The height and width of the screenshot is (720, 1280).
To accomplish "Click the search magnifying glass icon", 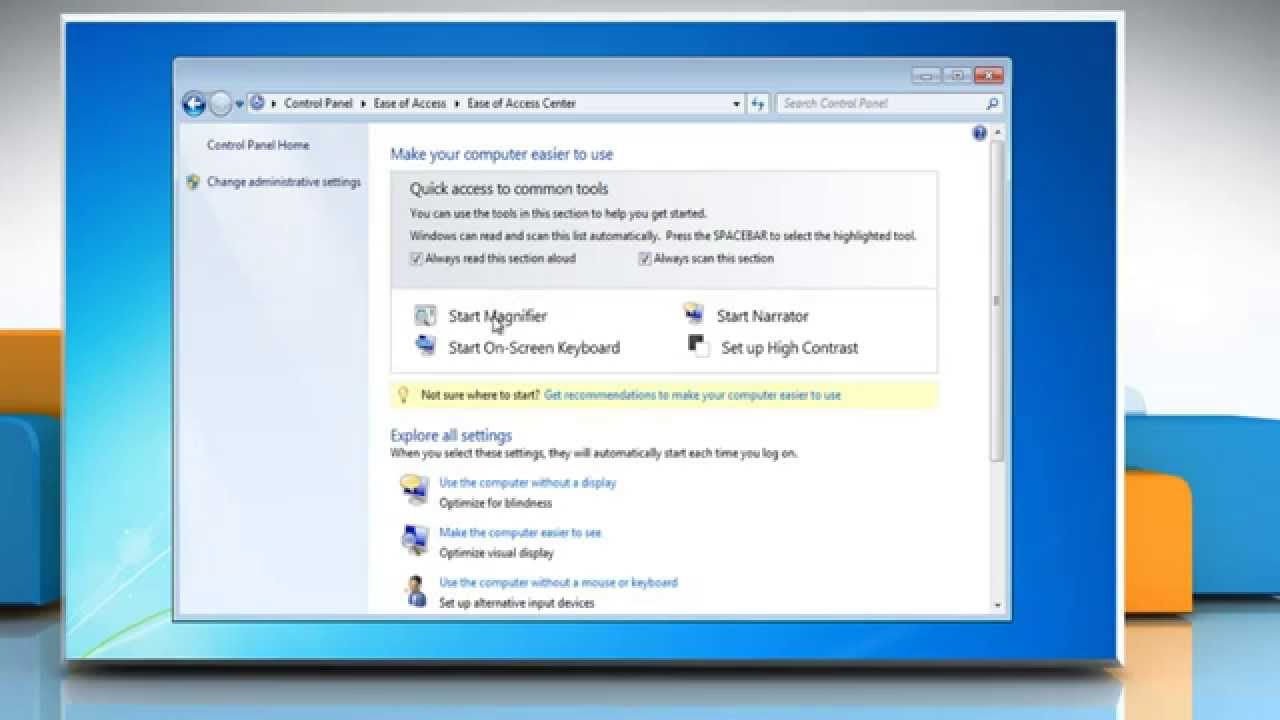I will [992, 103].
